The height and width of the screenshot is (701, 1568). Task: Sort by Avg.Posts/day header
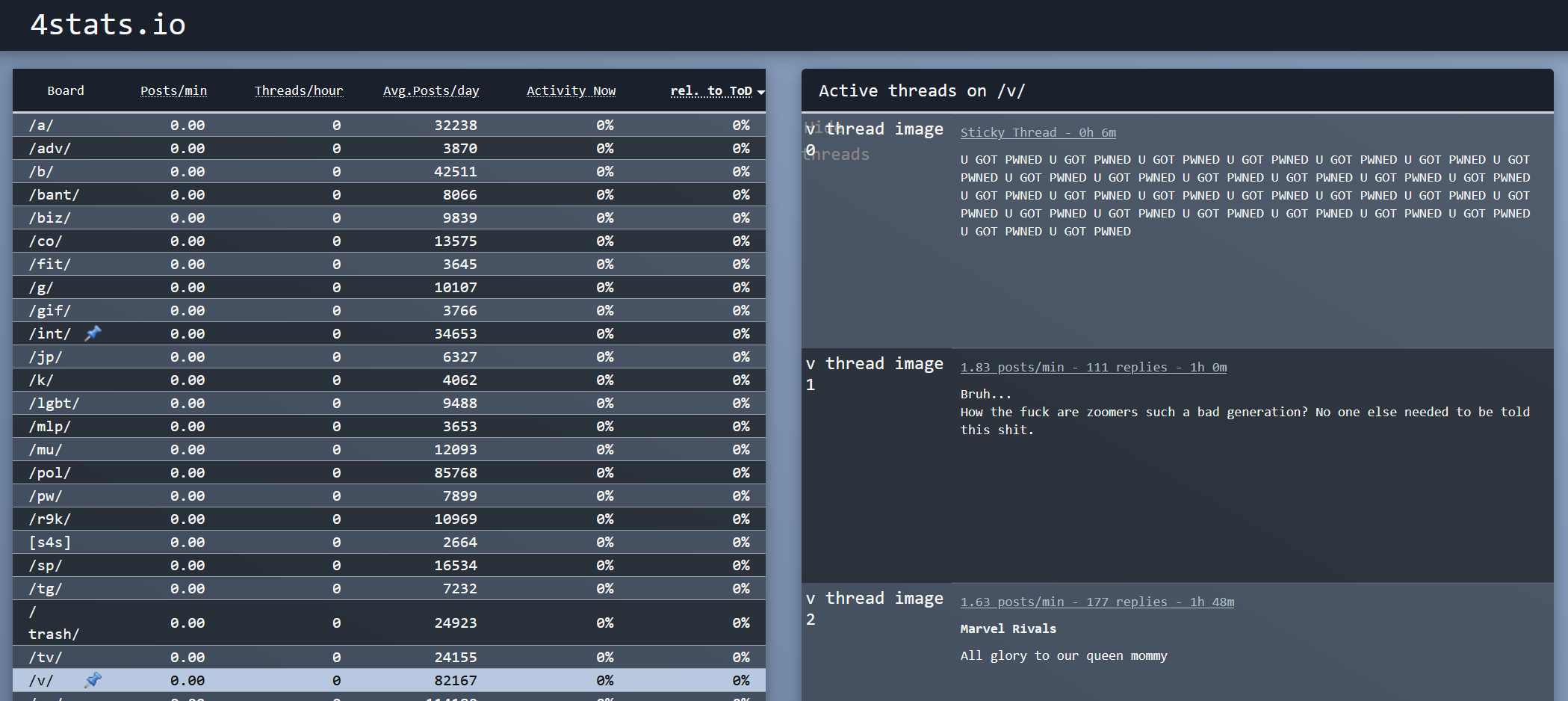coord(430,90)
